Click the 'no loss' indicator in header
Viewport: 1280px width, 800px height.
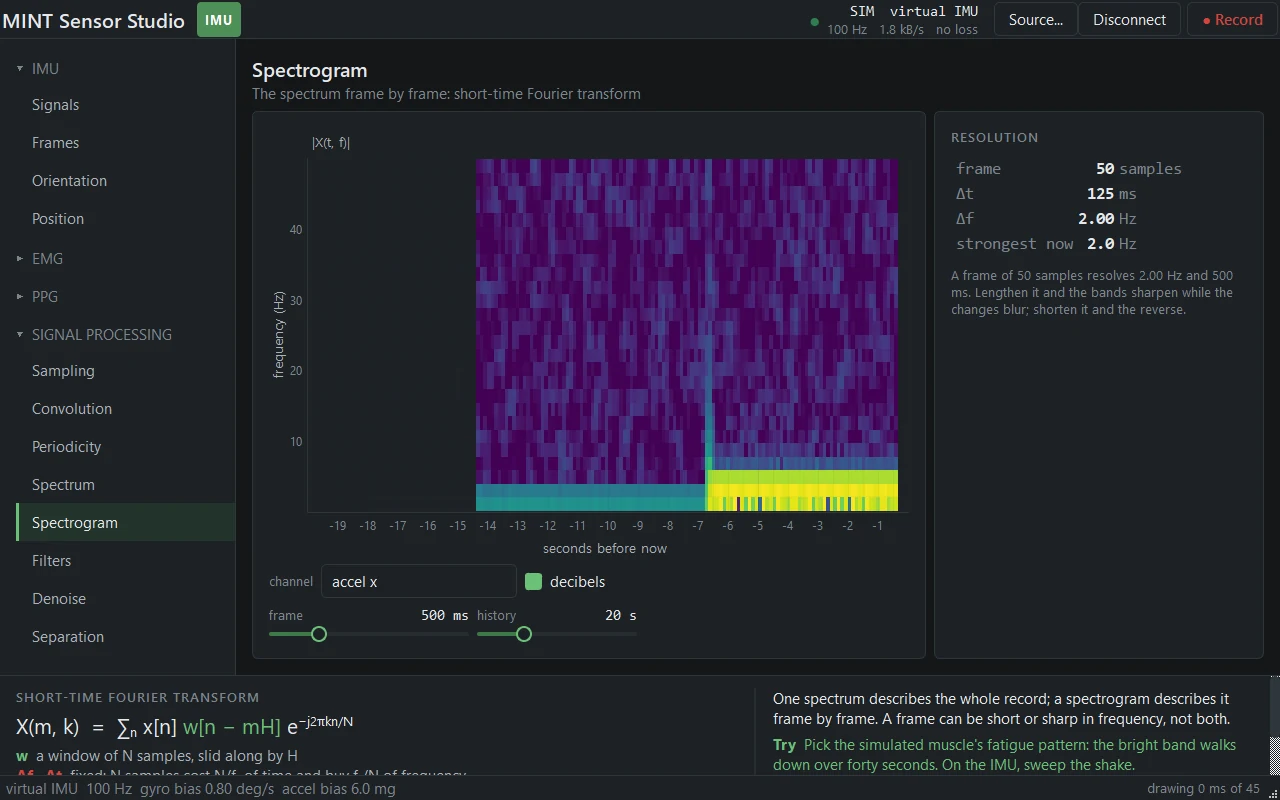pyautogui.click(x=957, y=30)
